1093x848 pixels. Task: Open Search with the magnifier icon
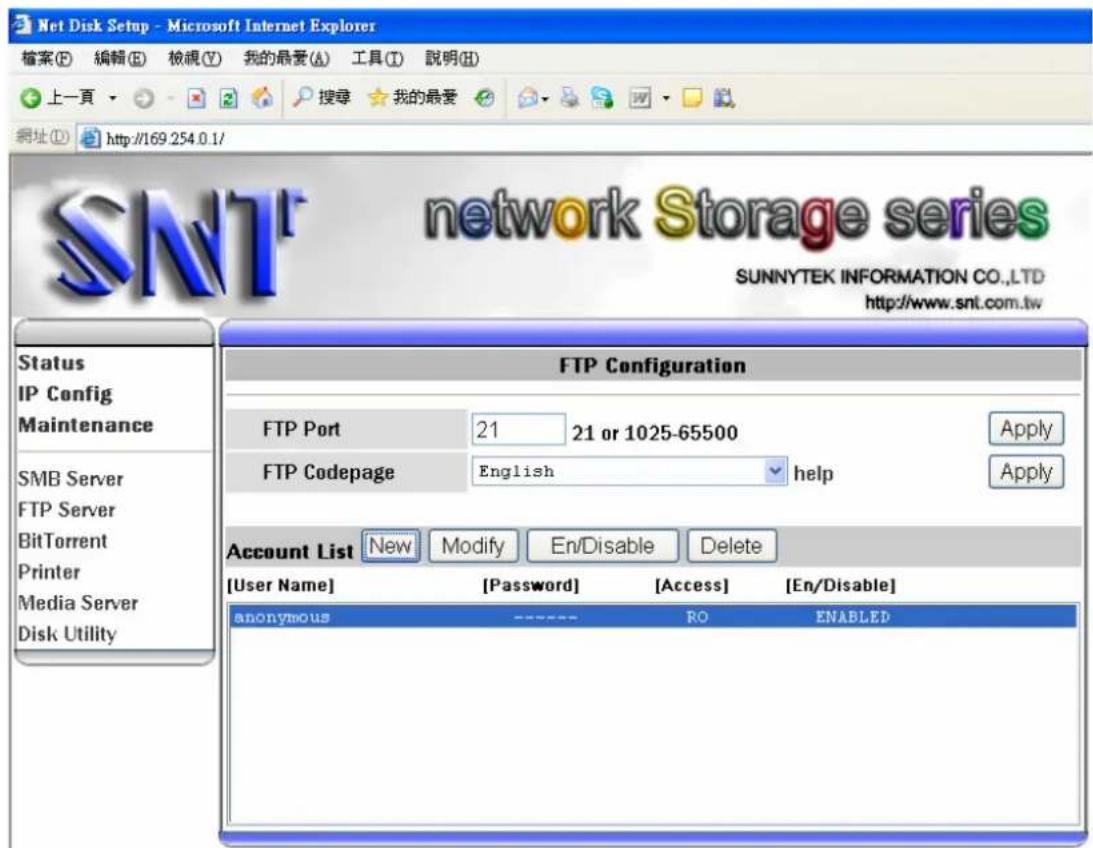coord(321,98)
